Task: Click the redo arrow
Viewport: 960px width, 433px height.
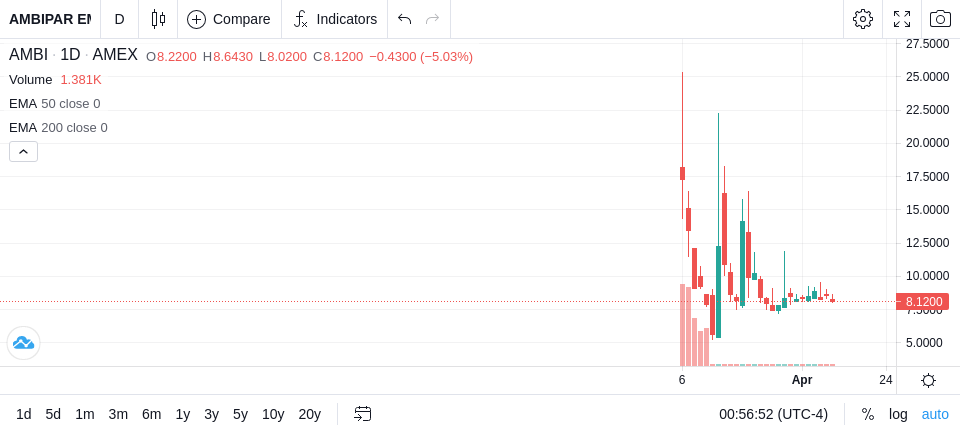Action: [432, 19]
